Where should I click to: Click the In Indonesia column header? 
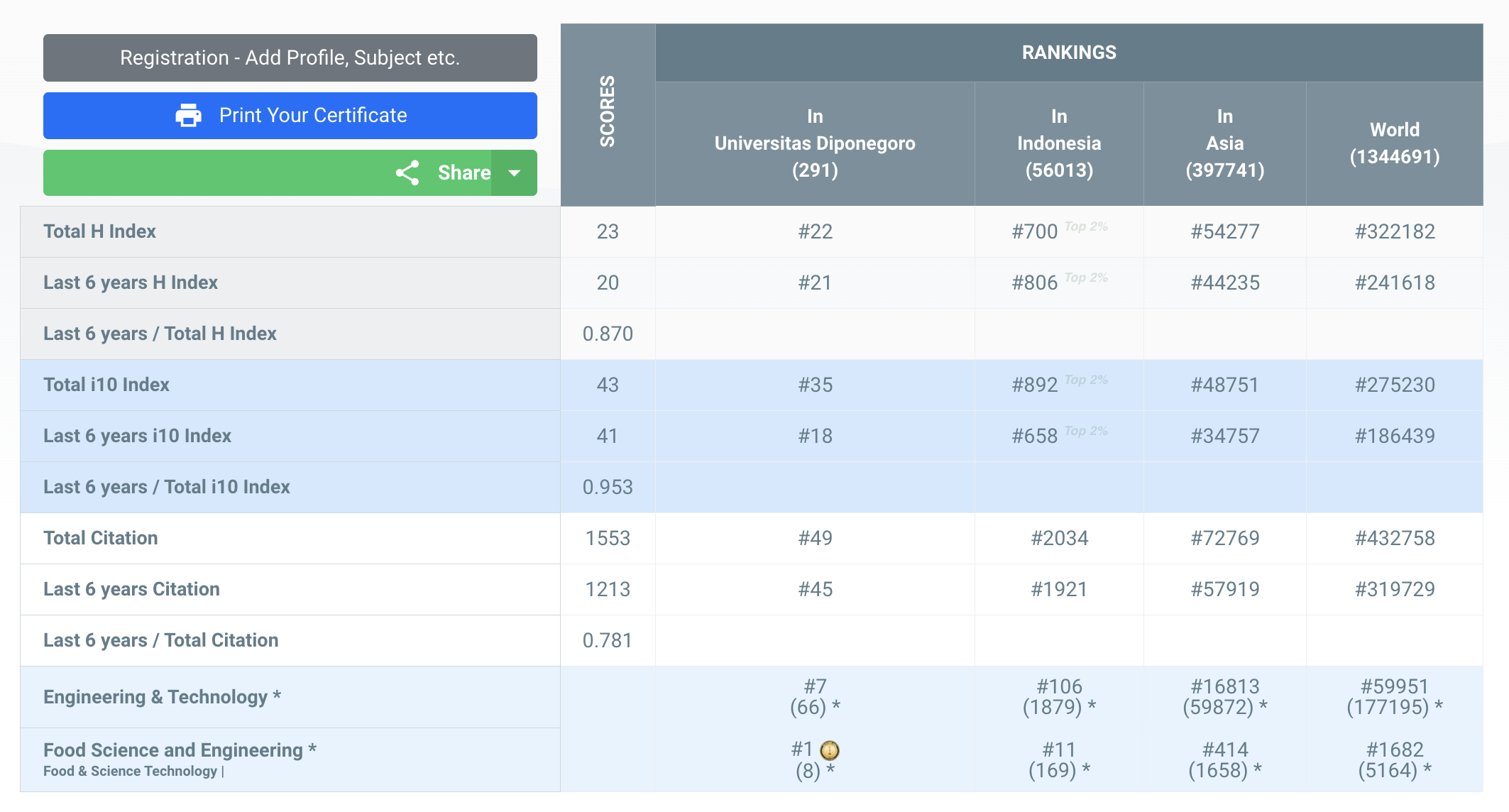(1058, 143)
